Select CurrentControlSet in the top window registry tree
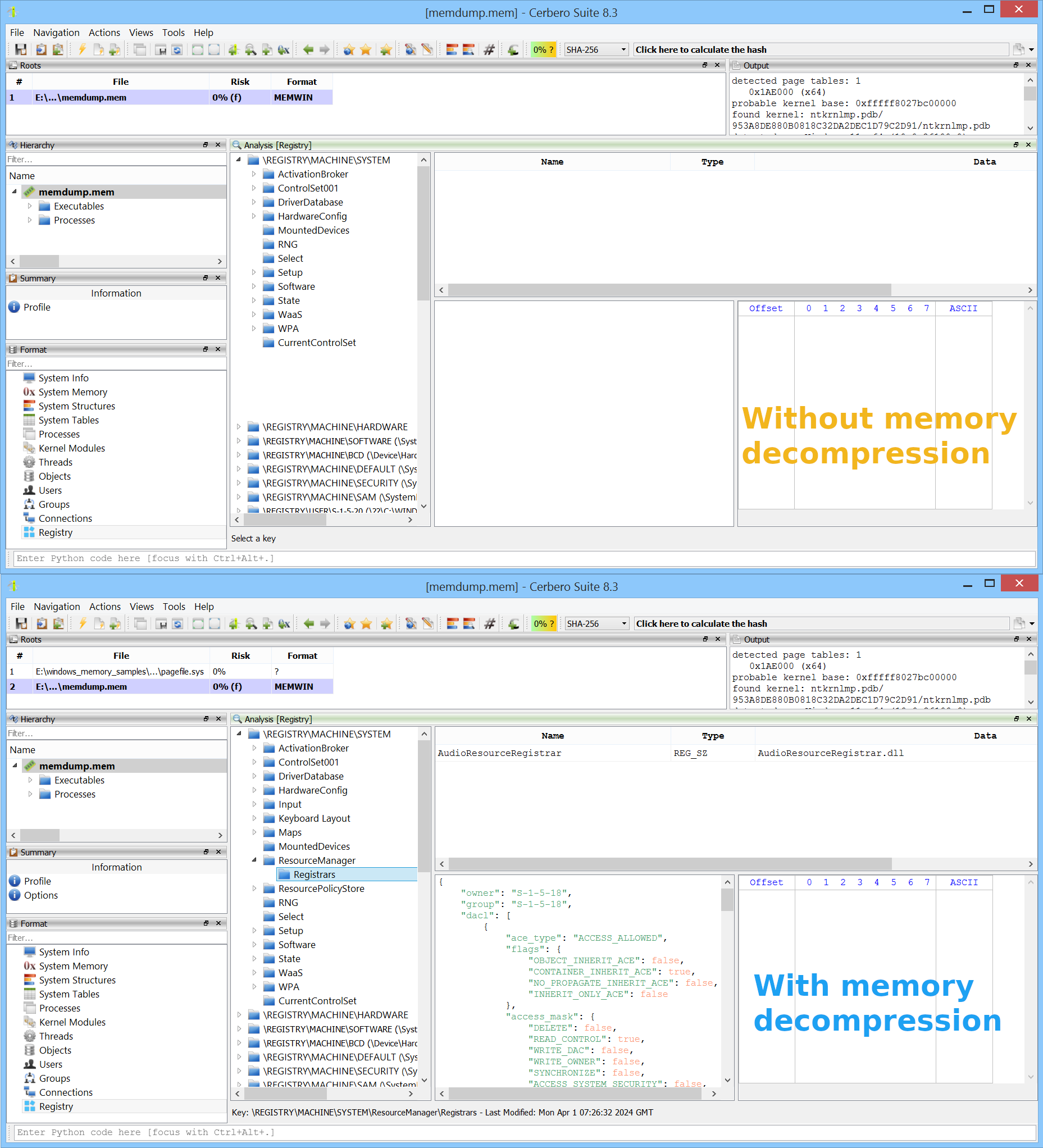The height and width of the screenshot is (1148, 1043). click(317, 343)
